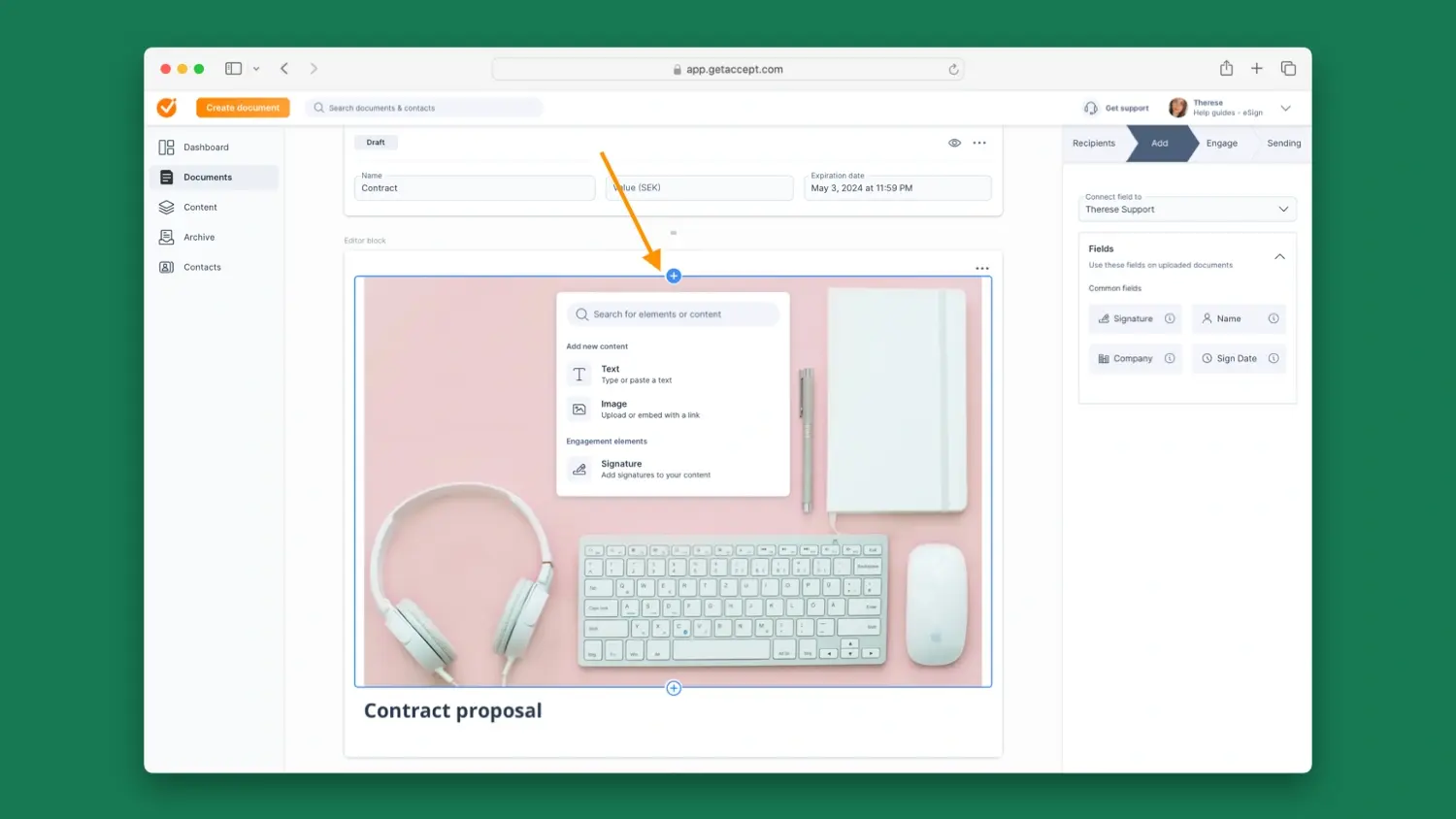Open the Contacts section in sidebar

(201, 267)
